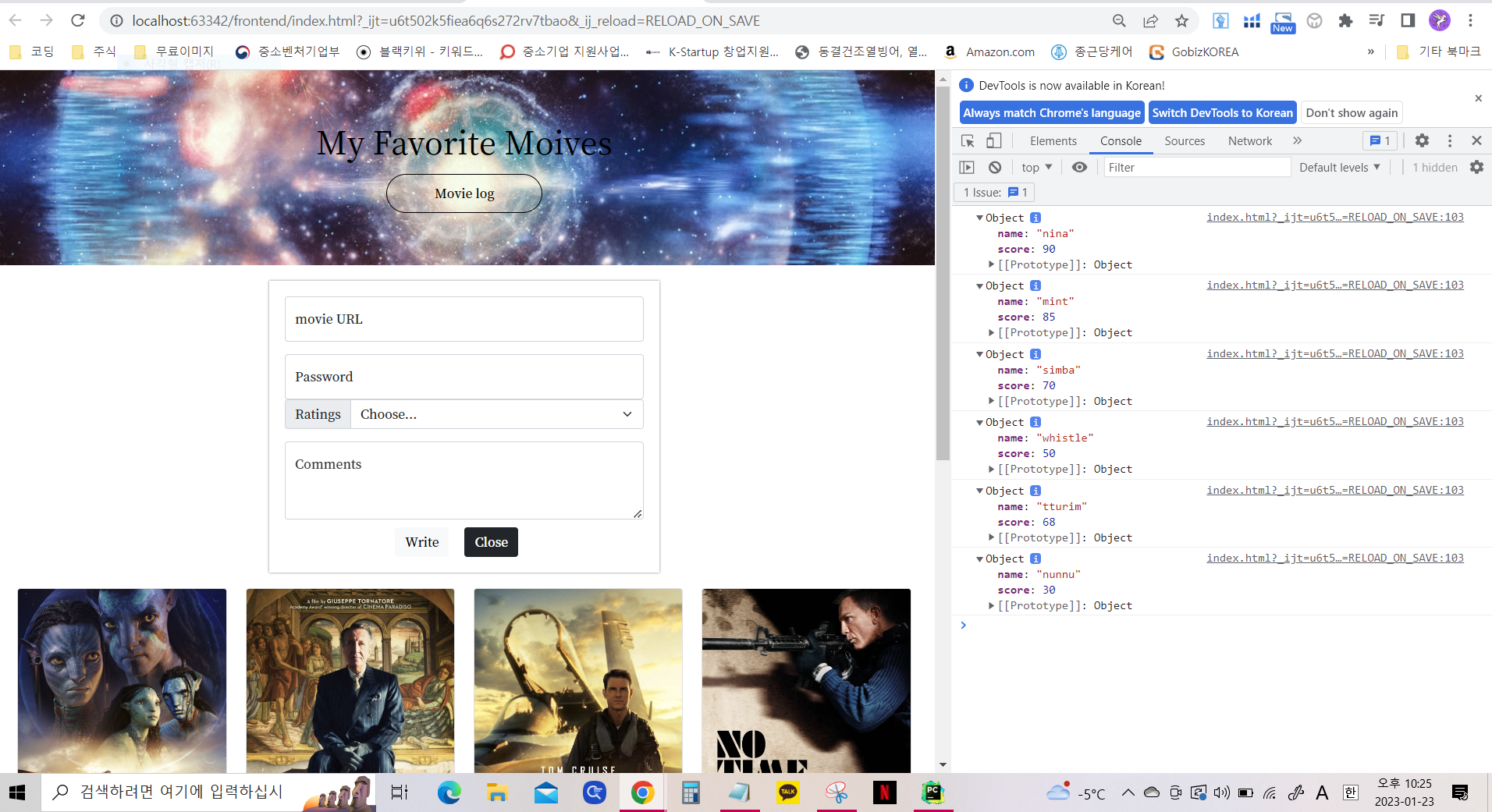Viewport: 1492px width, 812px height.
Task: Share this page using the share icon
Action: click(1150, 21)
